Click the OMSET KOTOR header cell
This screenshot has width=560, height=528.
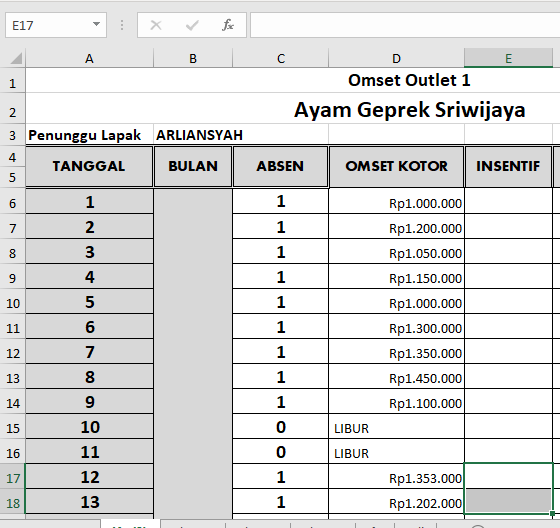pos(396,166)
